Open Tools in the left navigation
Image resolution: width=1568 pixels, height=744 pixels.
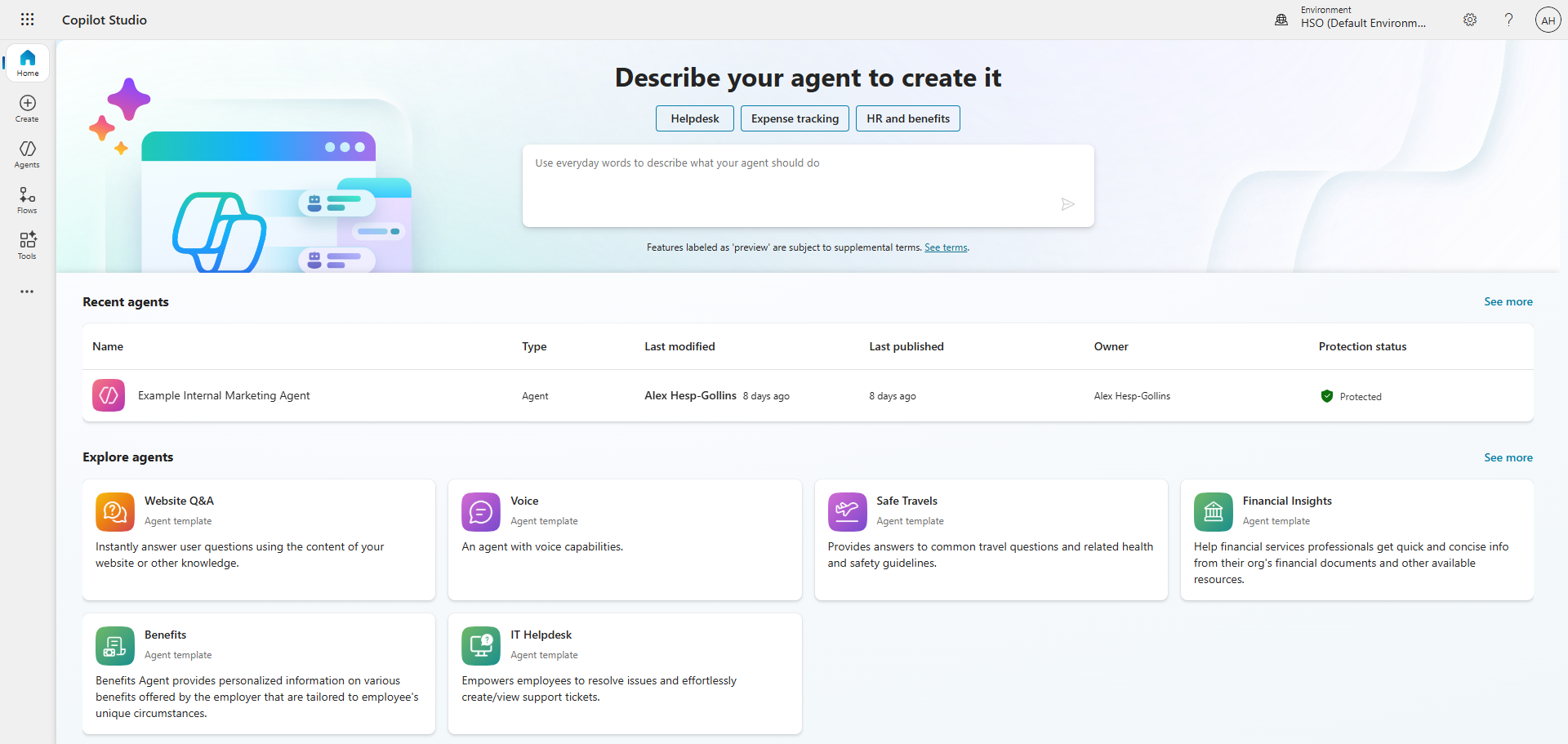point(28,246)
